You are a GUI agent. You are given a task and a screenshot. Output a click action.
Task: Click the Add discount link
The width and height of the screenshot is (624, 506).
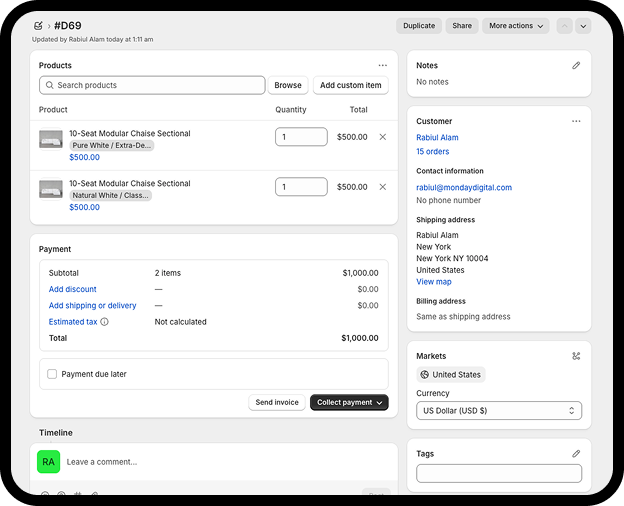(x=72, y=289)
